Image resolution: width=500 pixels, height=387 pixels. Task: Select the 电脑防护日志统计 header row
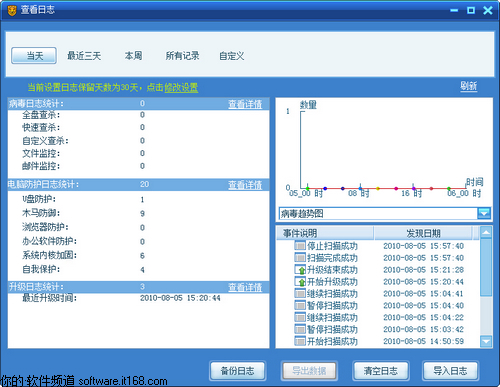pyautogui.click(x=138, y=185)
